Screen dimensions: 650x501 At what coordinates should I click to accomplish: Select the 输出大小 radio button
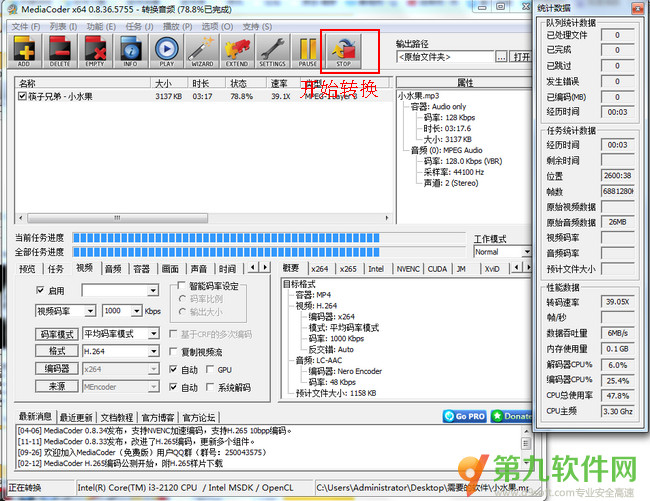[182, 312]
